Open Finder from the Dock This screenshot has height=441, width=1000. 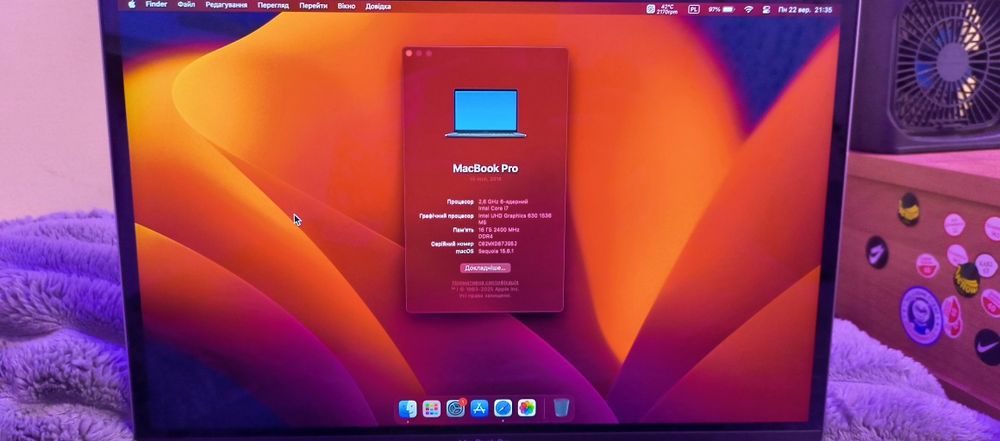tap(408, 408)
